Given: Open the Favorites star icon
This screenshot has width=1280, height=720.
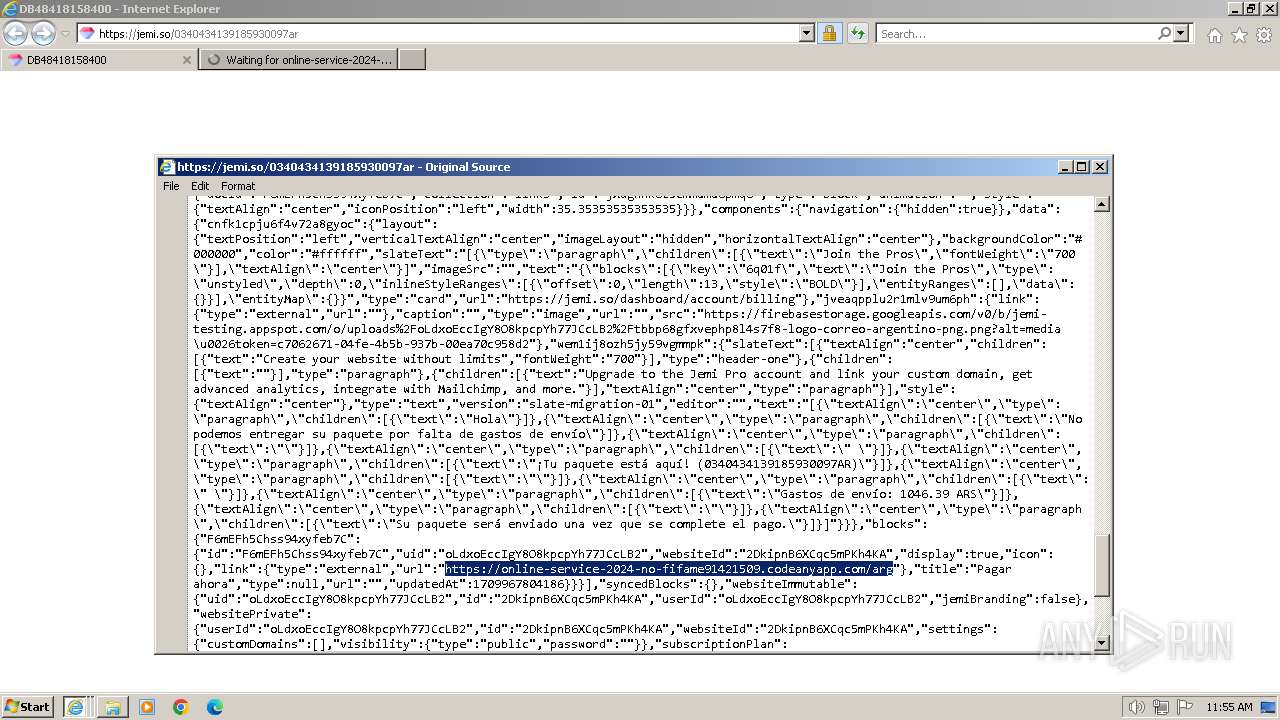Looking at the screenshot, I should 1239,35.
